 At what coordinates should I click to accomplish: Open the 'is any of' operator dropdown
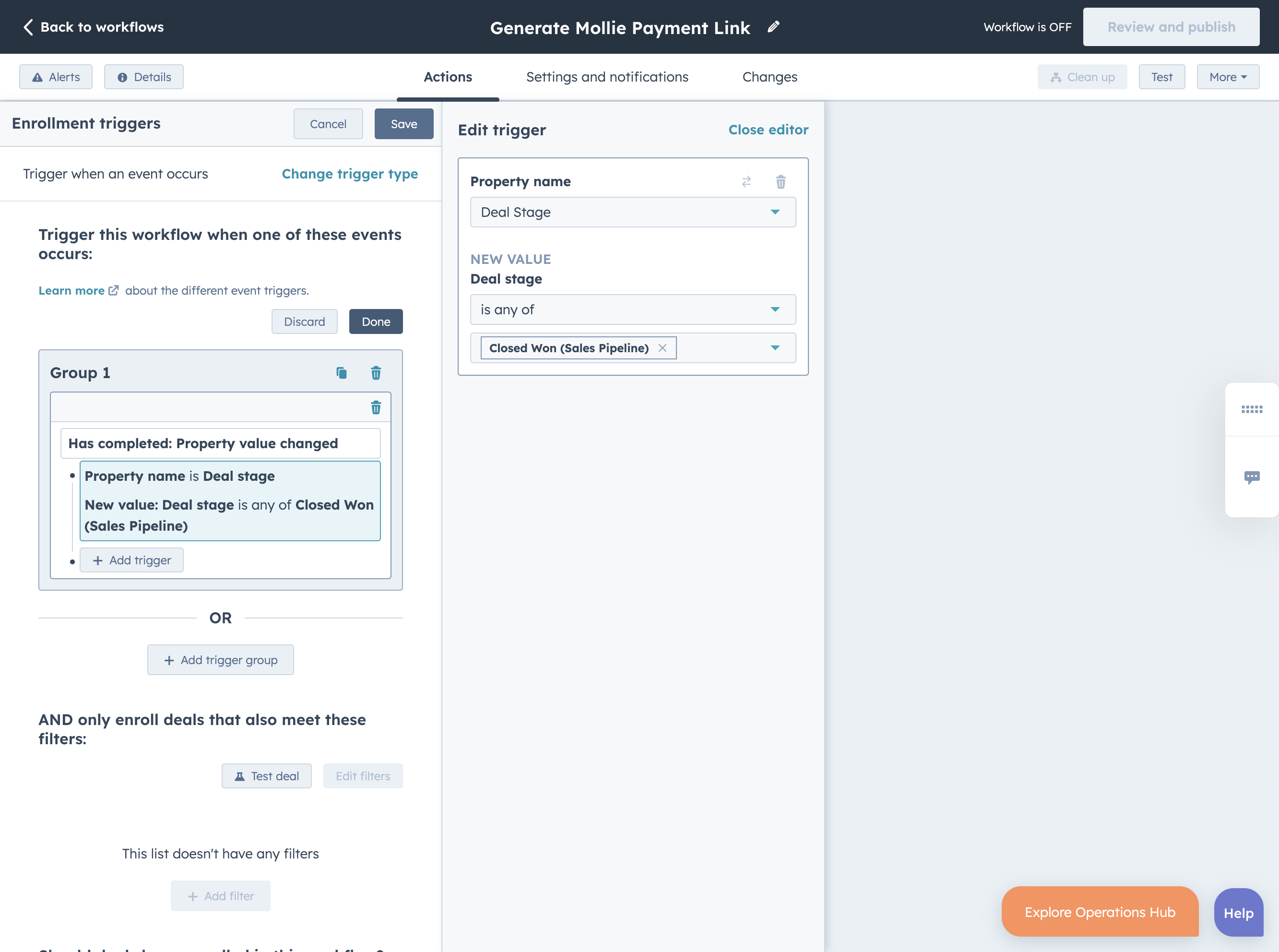coord(633,309)
